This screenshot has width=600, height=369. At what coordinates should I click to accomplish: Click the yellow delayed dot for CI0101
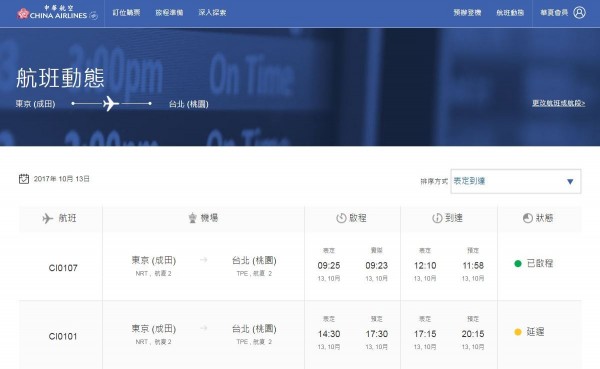pos(518,332)
